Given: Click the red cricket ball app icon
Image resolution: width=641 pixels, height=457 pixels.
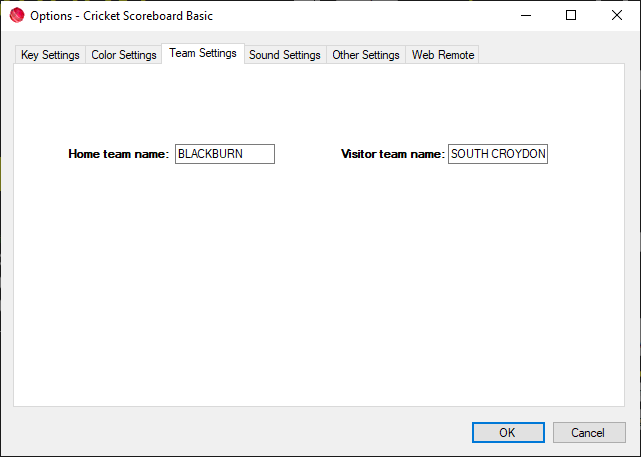Looking at the screenshot, I should coord(16,16).
